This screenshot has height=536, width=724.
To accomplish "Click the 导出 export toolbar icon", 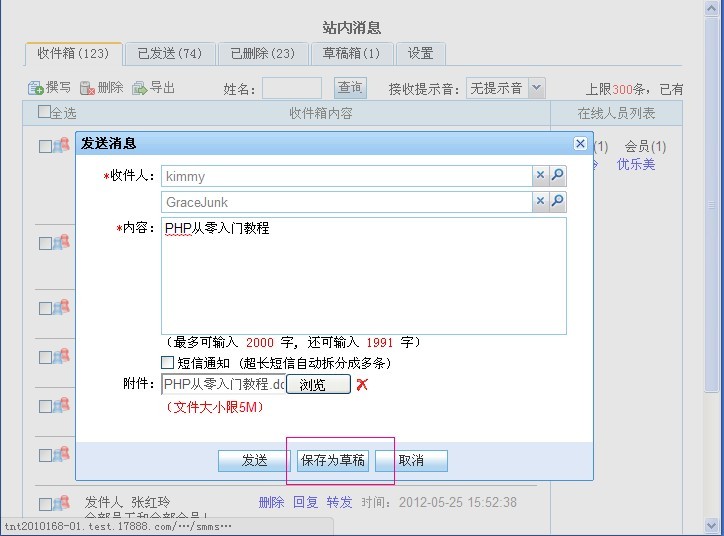I will point(140,88).
